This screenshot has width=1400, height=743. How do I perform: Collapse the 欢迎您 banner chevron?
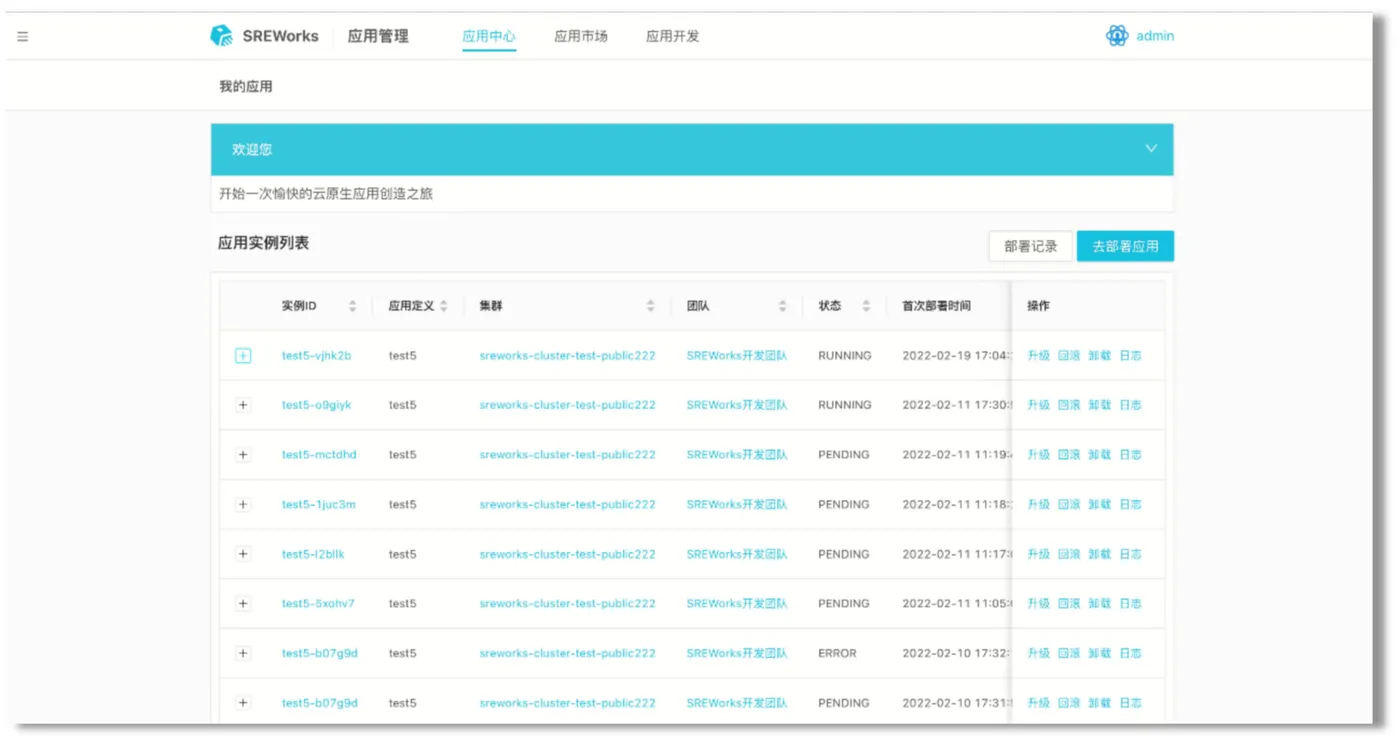1151,148
